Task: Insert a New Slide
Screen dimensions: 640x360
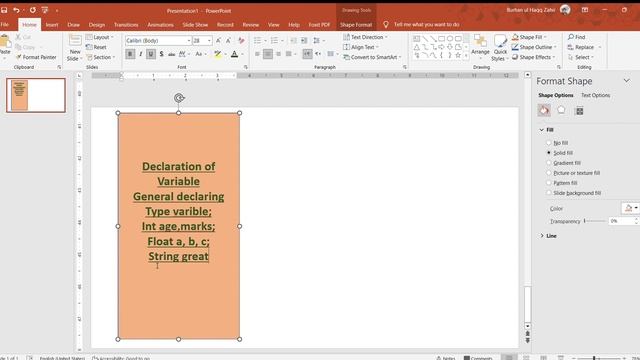Action: 75,48
